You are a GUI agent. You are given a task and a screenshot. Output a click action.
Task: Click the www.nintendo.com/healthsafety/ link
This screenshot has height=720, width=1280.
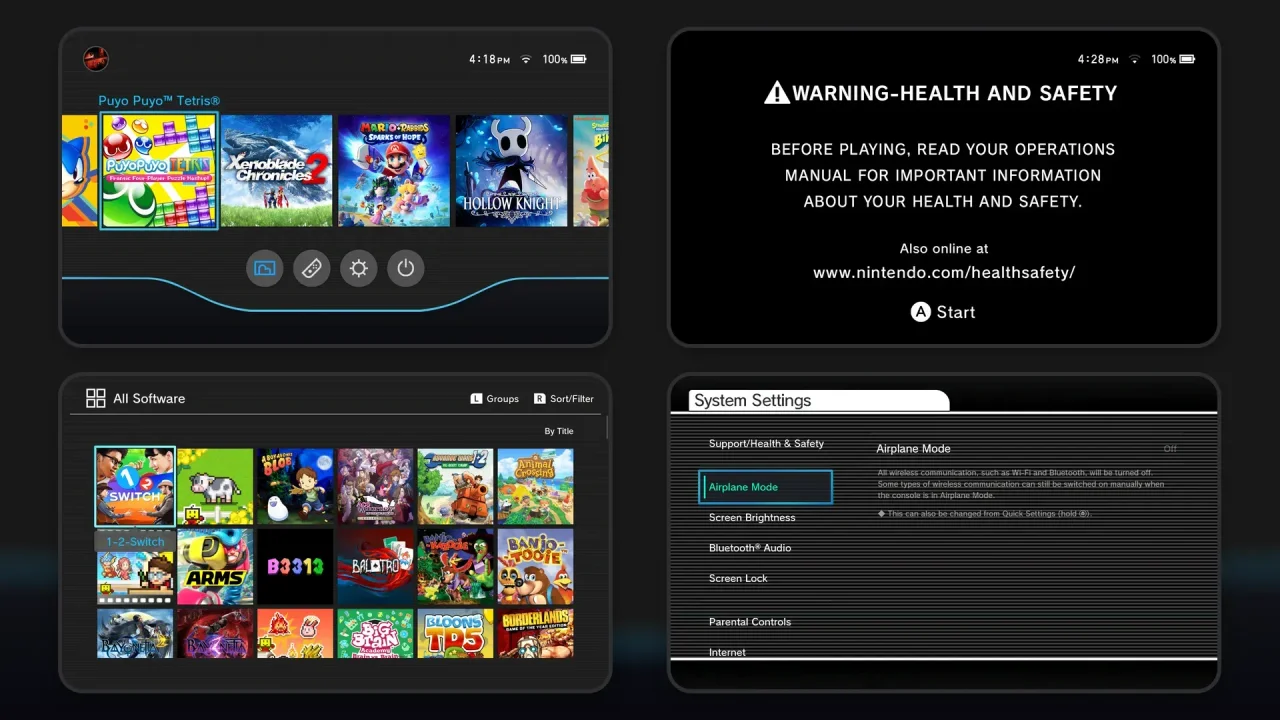click(944, 272)
